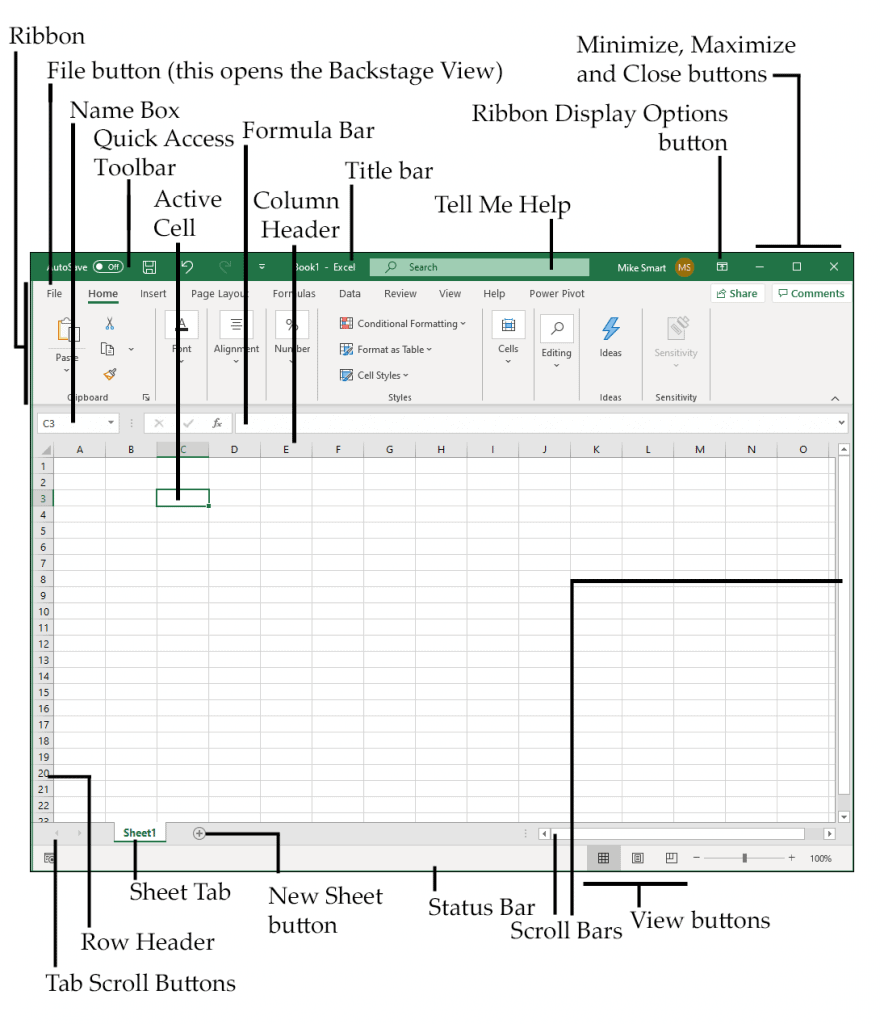
Task: Click the Save icon on Quick Access Toolbar
Action: pos(150,266)
